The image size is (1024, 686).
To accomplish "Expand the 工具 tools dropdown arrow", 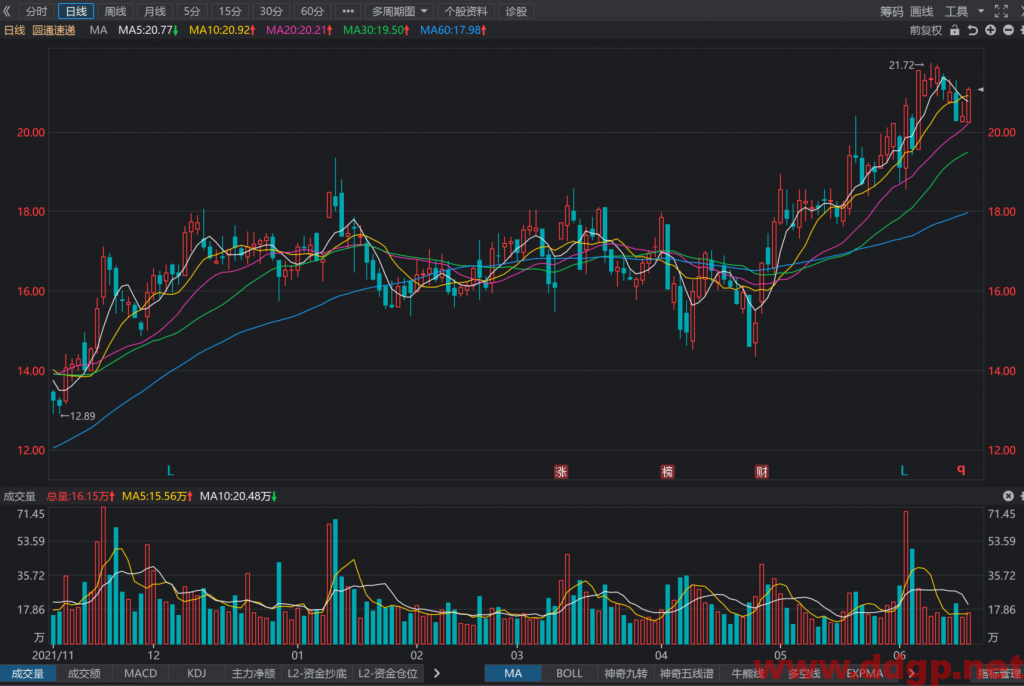I will click(981, 11).
